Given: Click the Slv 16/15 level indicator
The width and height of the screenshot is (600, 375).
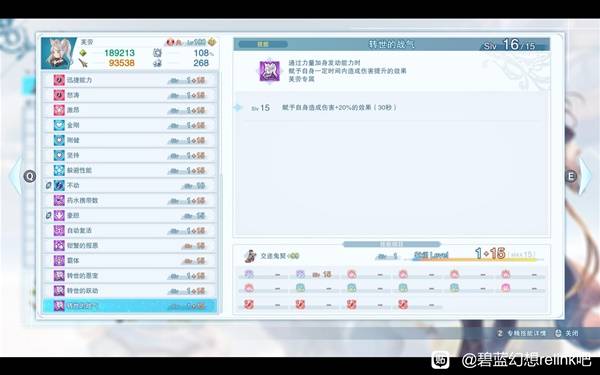Looking at the screenshot, I should coord(509,45).
